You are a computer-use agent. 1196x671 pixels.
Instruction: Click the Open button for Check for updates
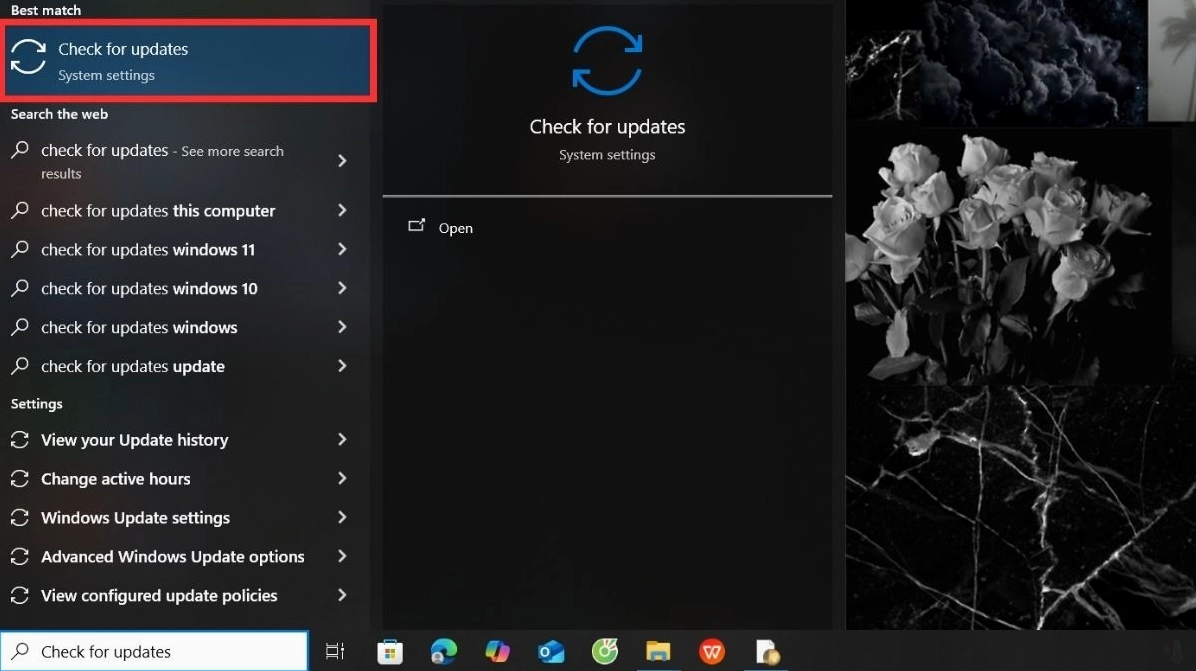pyautogui.click(x=455, y=228)
